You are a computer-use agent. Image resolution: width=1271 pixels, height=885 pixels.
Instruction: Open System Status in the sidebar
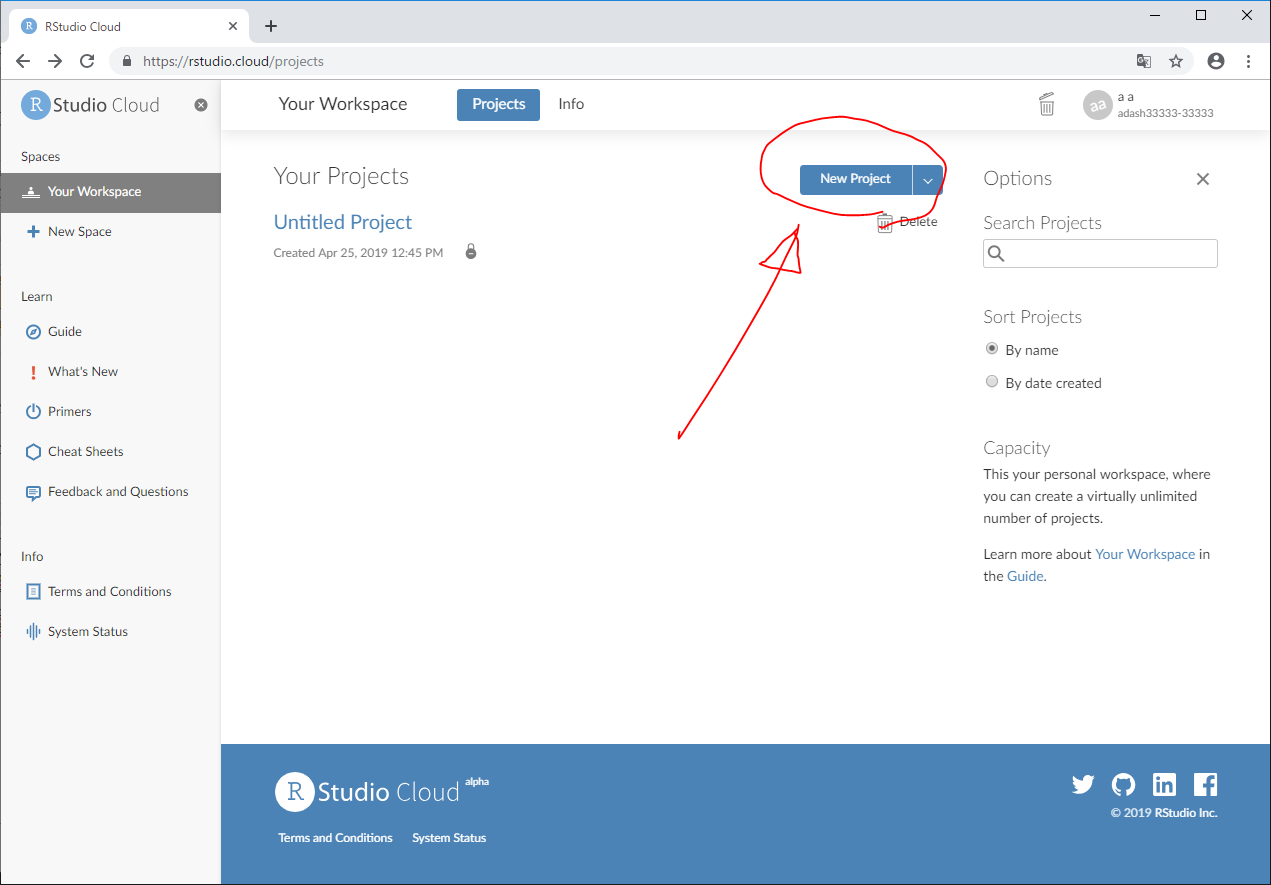88,632
